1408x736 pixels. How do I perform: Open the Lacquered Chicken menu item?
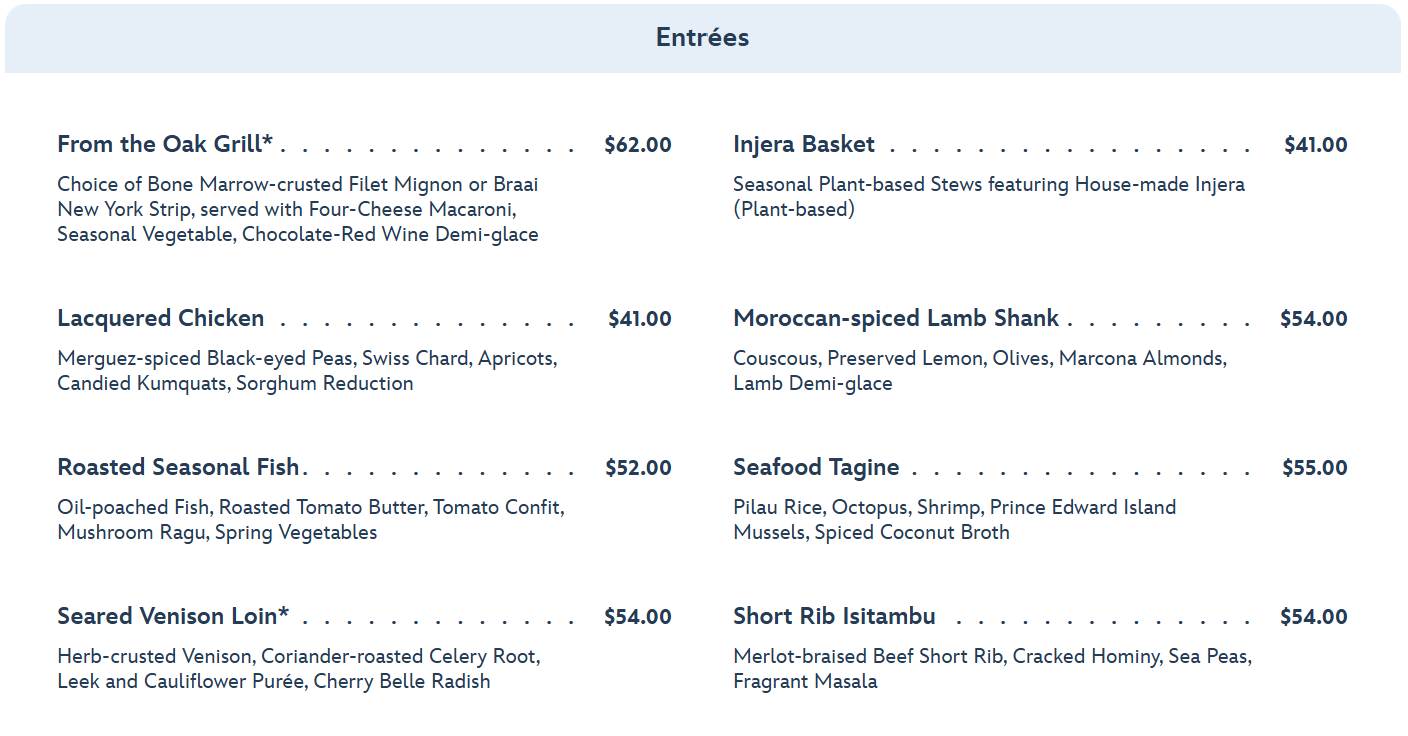160,318
